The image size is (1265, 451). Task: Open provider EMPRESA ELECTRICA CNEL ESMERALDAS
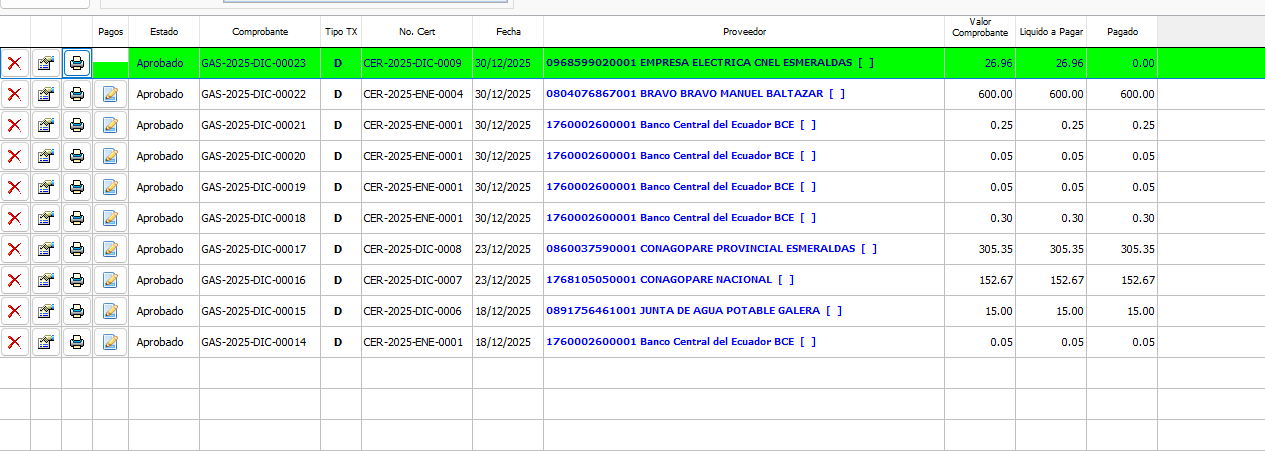click(709, 63)
